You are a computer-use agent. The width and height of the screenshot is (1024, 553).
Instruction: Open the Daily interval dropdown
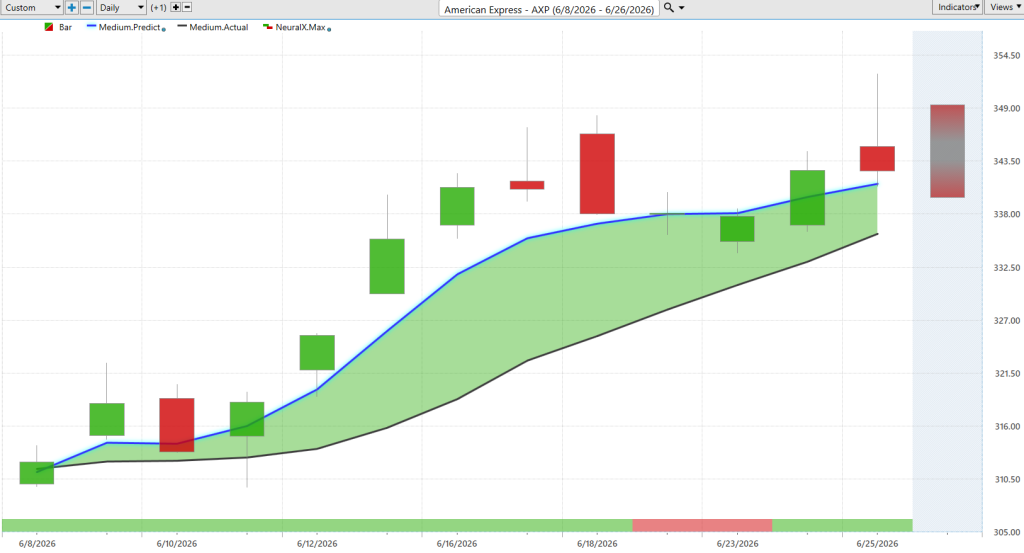tap(121, 8)
